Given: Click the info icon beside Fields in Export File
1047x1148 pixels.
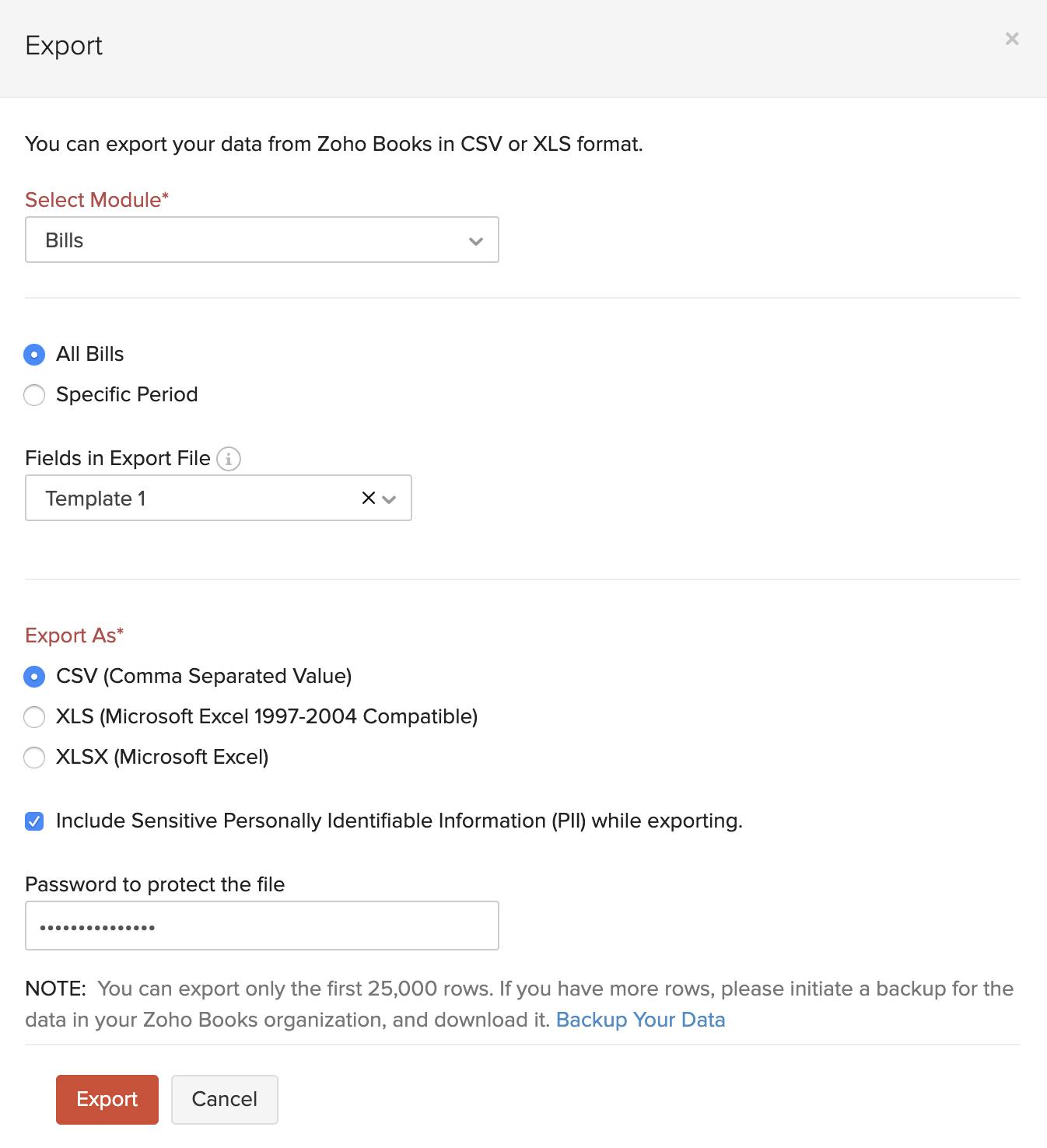Looking at the screenshot, I should pyautogui.click(x=228, y=458).
